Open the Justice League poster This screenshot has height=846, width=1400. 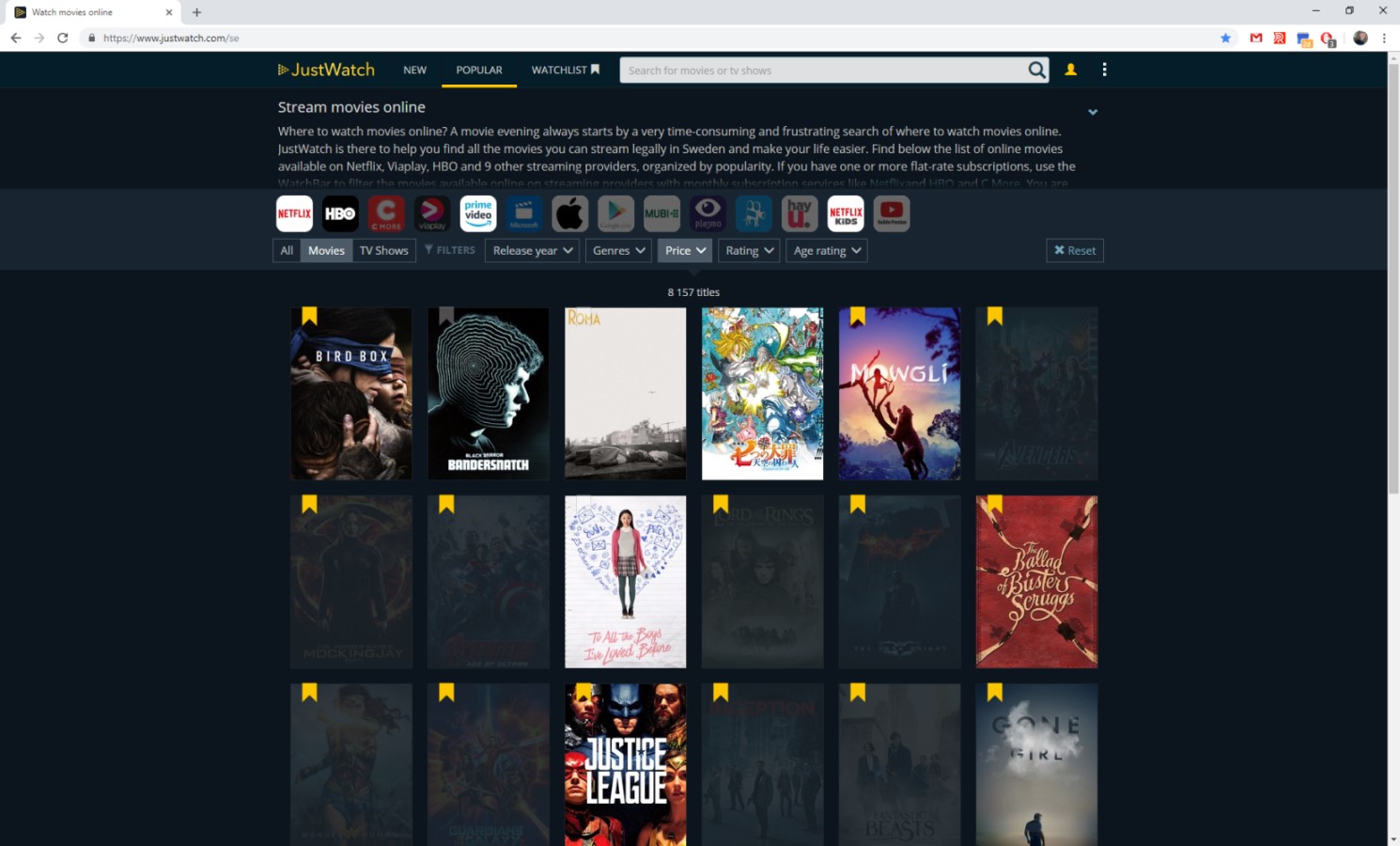[625, 764]
